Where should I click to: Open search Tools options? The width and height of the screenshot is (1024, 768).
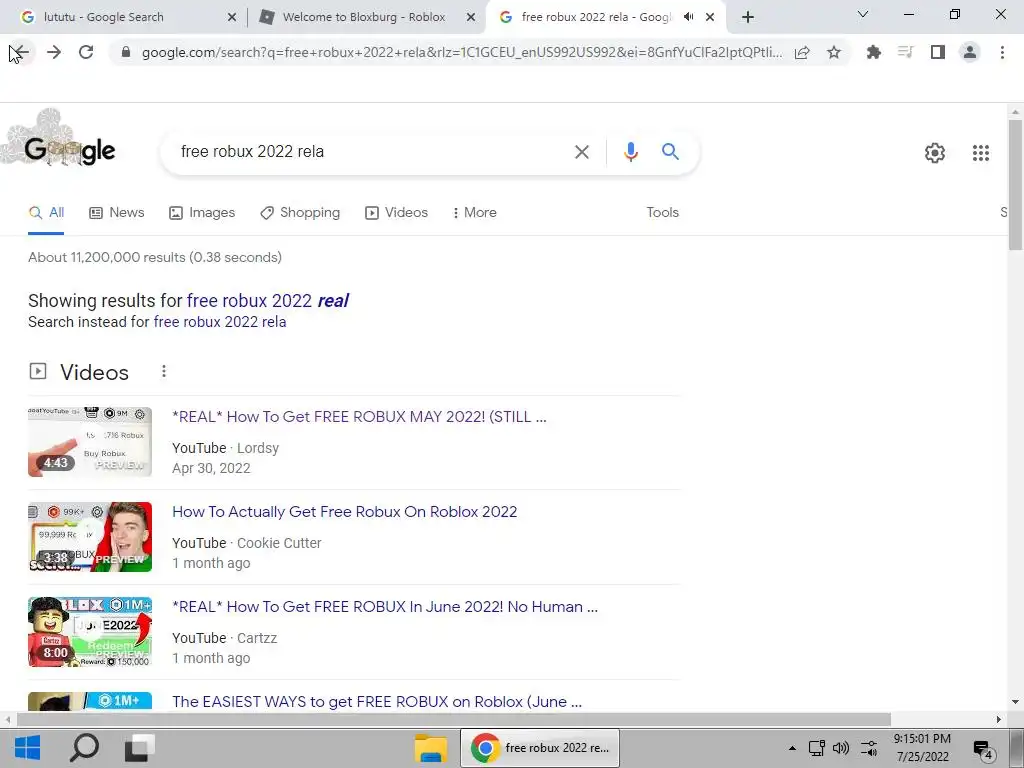(x=662, y=212)
